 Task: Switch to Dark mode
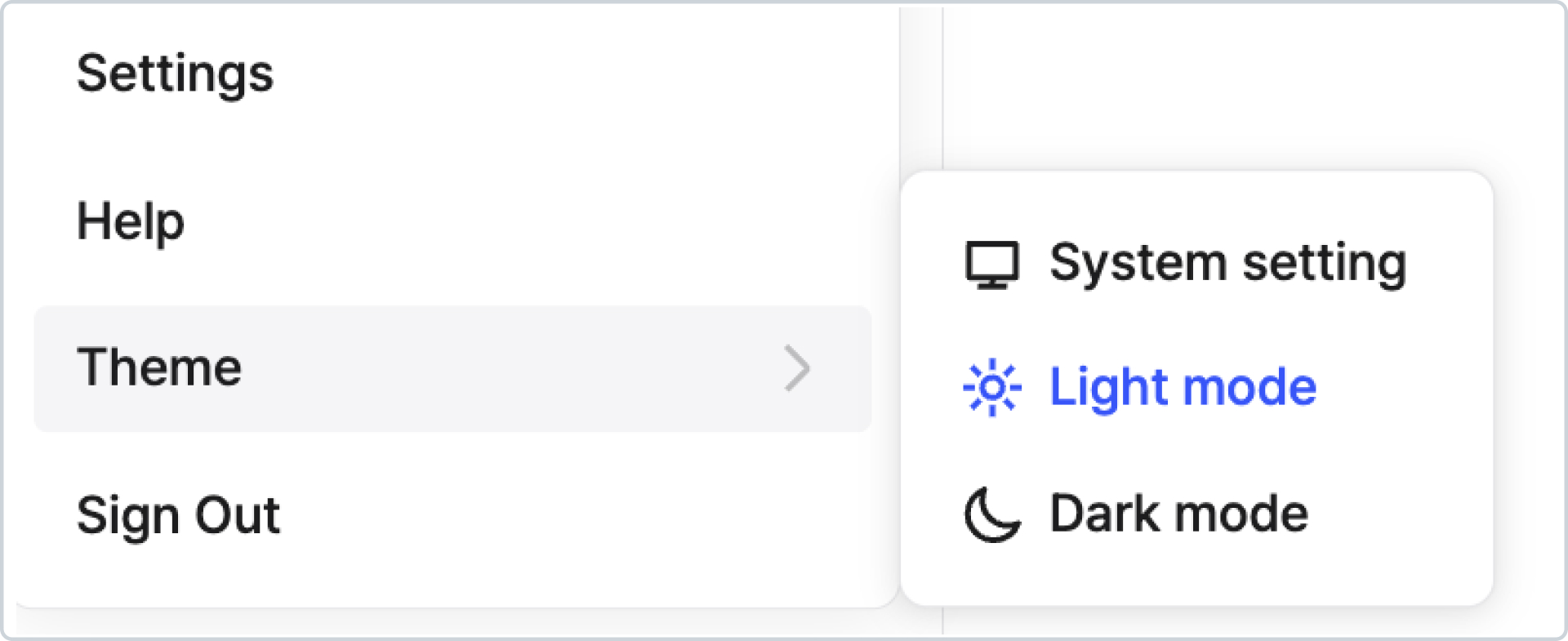(x=1196, y=514)
